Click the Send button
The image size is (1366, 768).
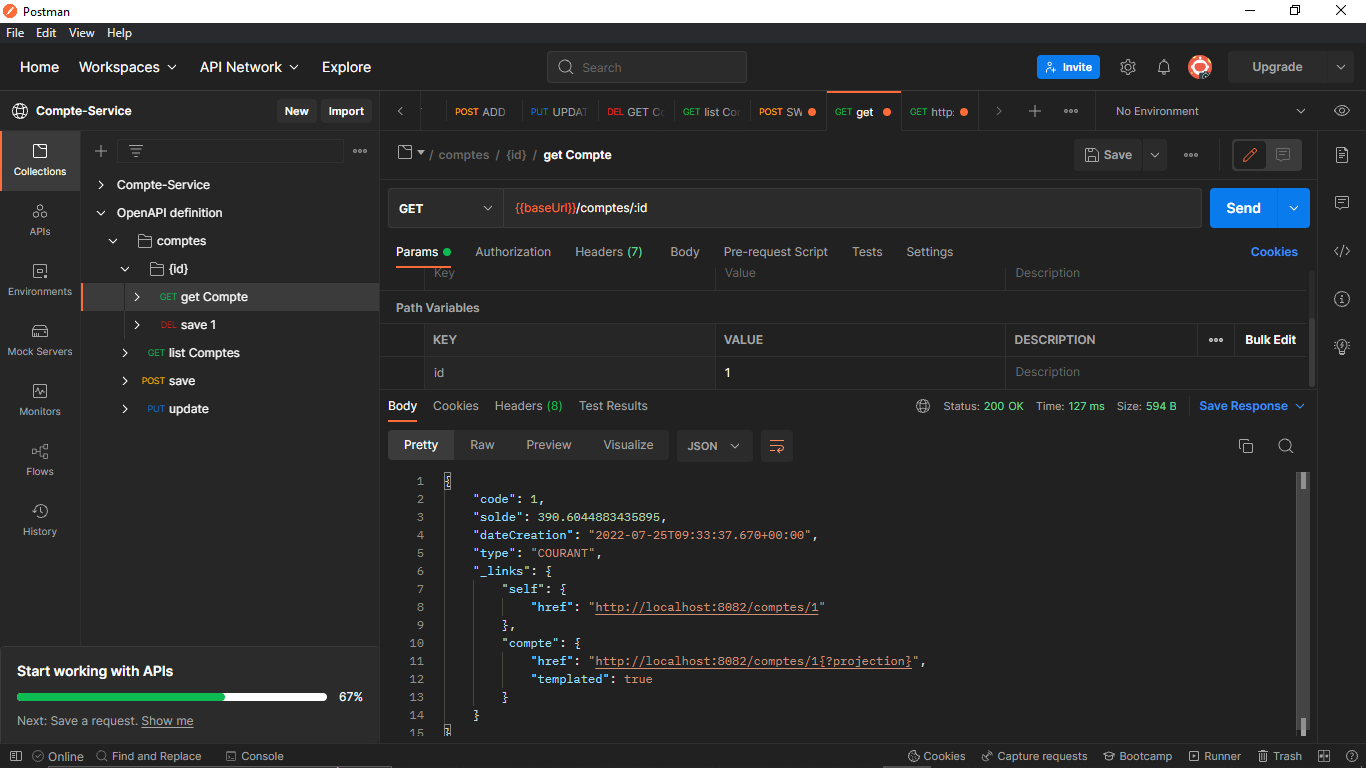click(x=1243, y=208)
